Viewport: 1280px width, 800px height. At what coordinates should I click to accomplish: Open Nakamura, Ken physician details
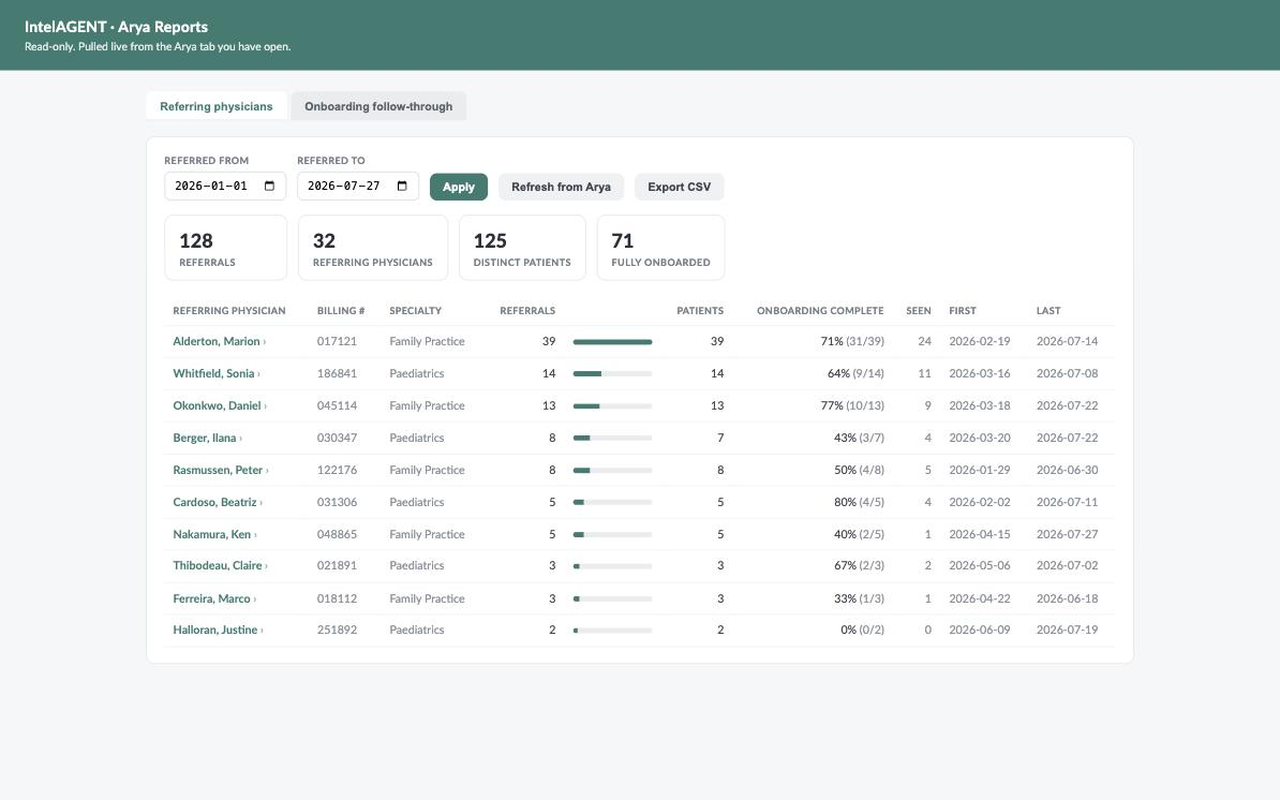pos(214,534)
